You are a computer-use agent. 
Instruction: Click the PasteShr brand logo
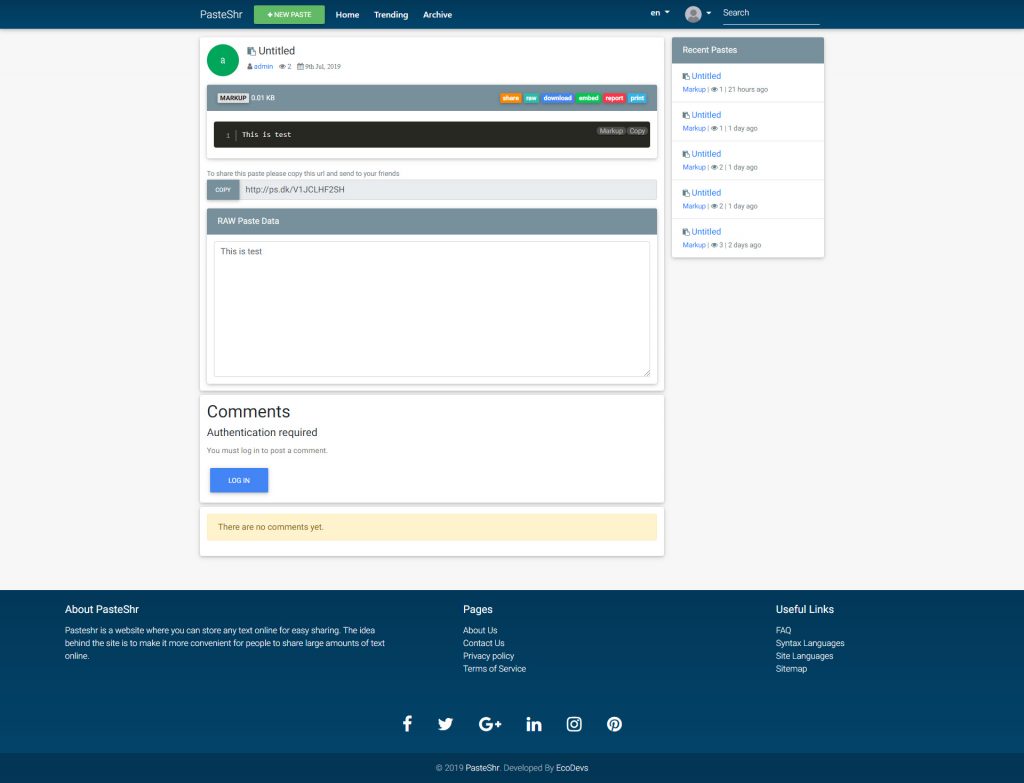(x=221, y=14)
